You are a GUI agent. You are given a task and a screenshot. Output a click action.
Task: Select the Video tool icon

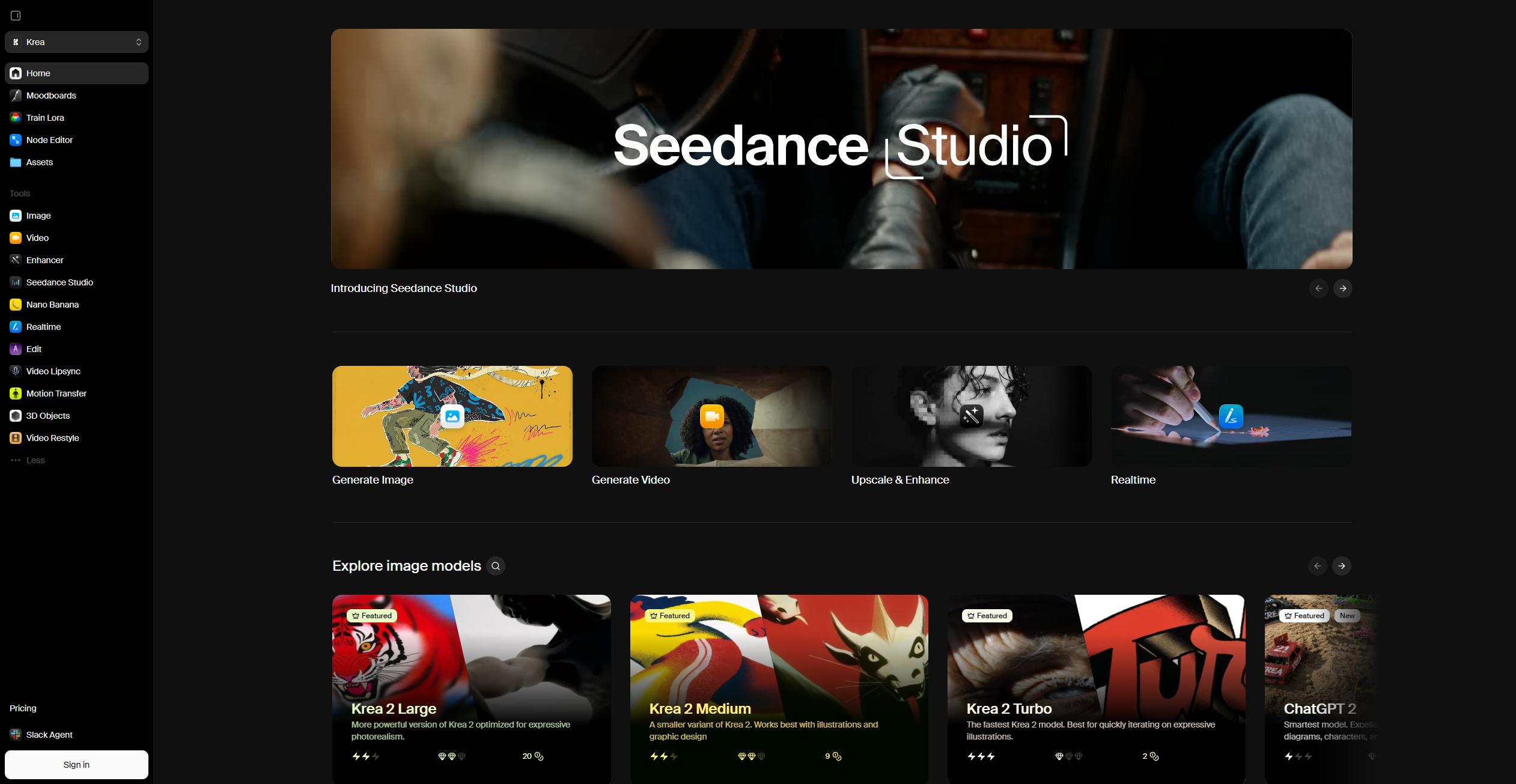coord(16,238)
